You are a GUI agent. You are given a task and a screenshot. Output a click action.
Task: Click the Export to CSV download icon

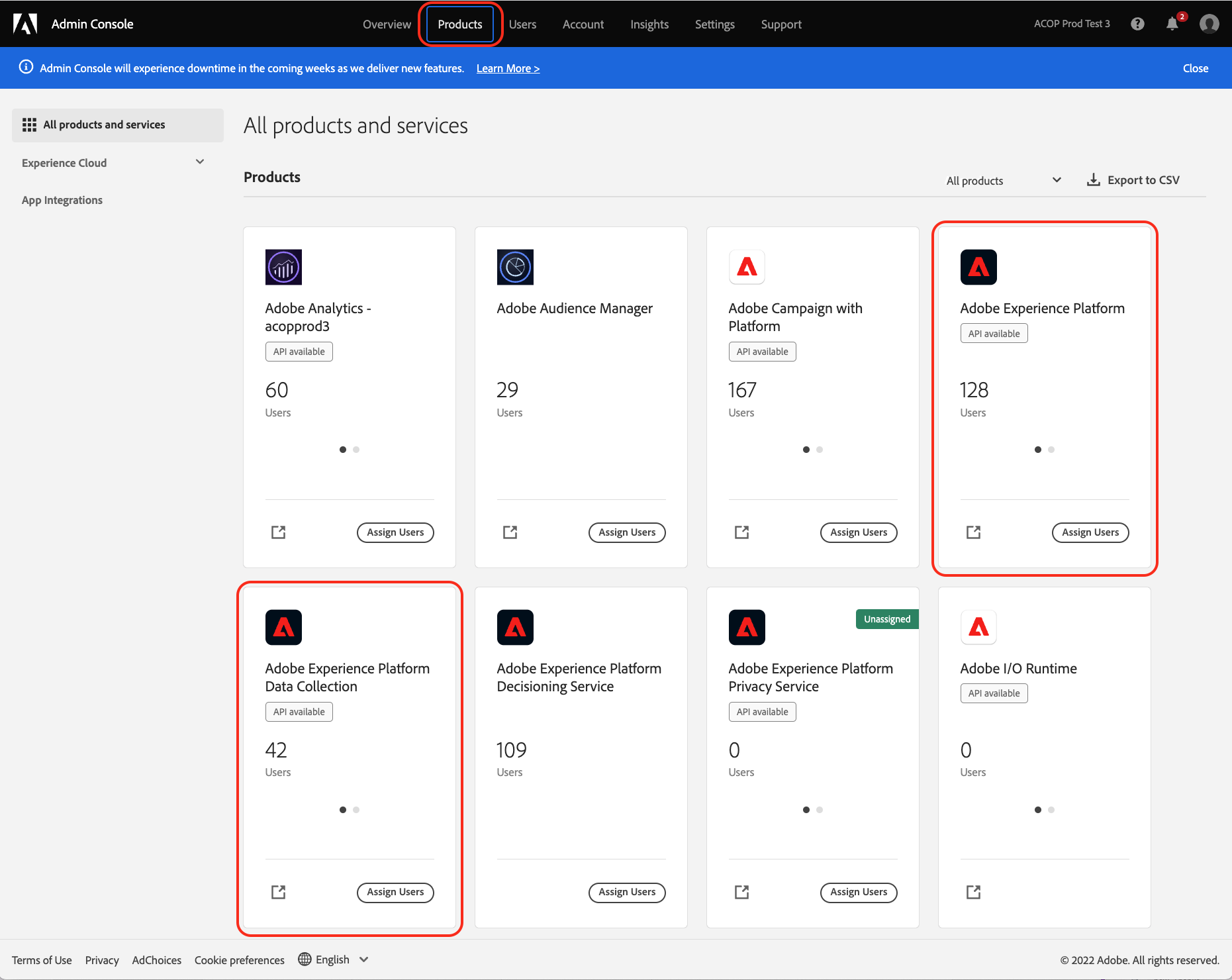pos(1094,180)
